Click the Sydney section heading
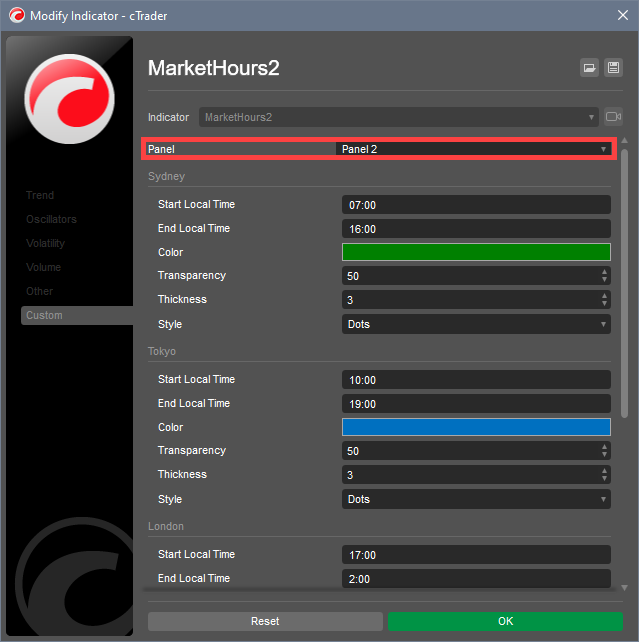The height and width of the screenshot is (642, 639). coord(167,176)
